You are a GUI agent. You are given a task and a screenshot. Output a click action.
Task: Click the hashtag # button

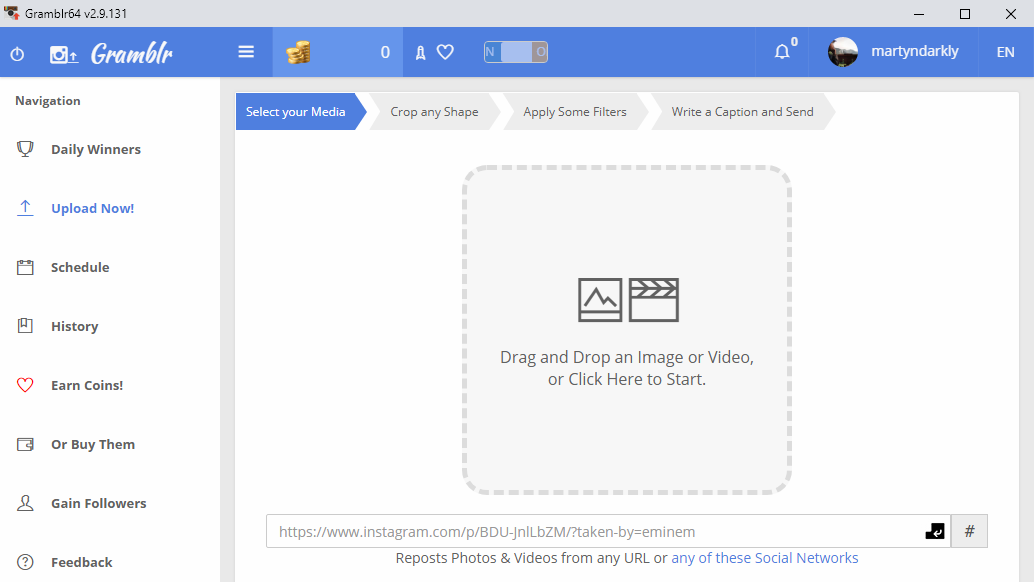(969, 531)
